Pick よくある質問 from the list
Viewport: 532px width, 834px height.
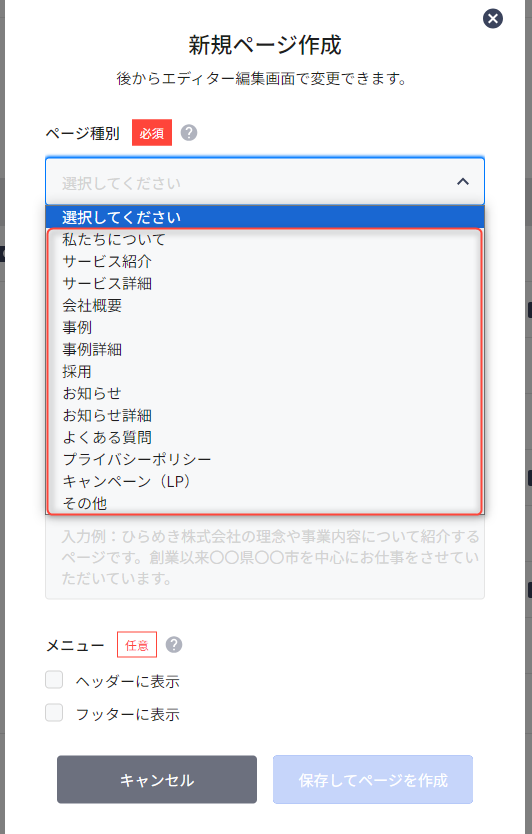point(265,437)
